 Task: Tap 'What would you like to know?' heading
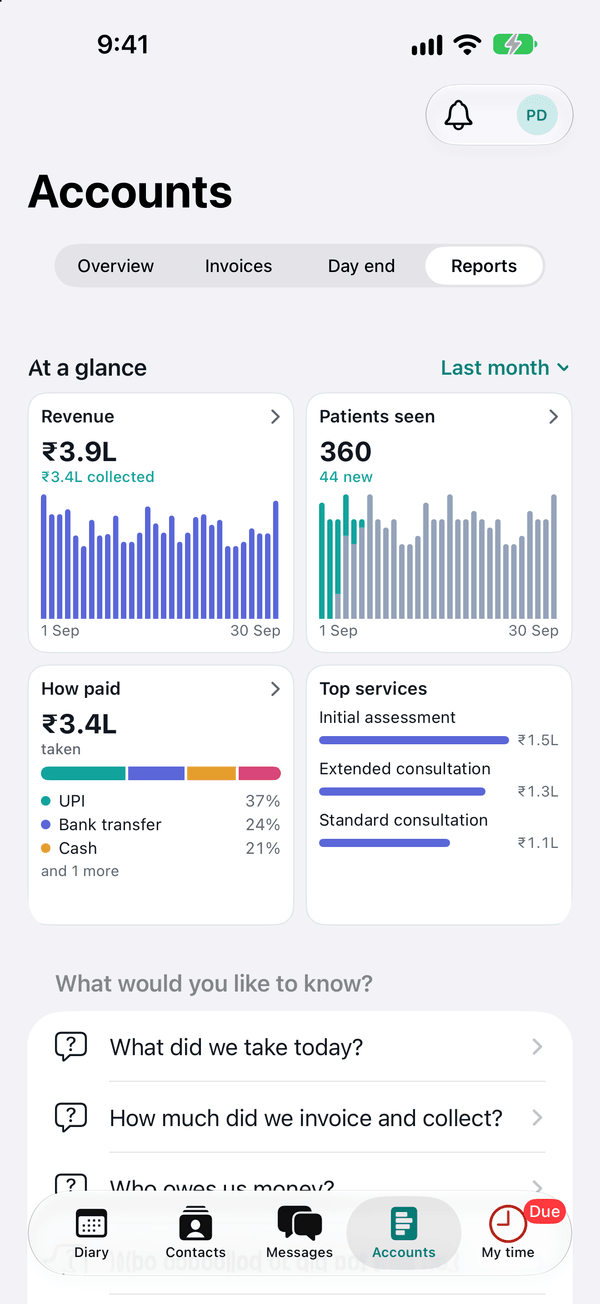tap(214, 983)
